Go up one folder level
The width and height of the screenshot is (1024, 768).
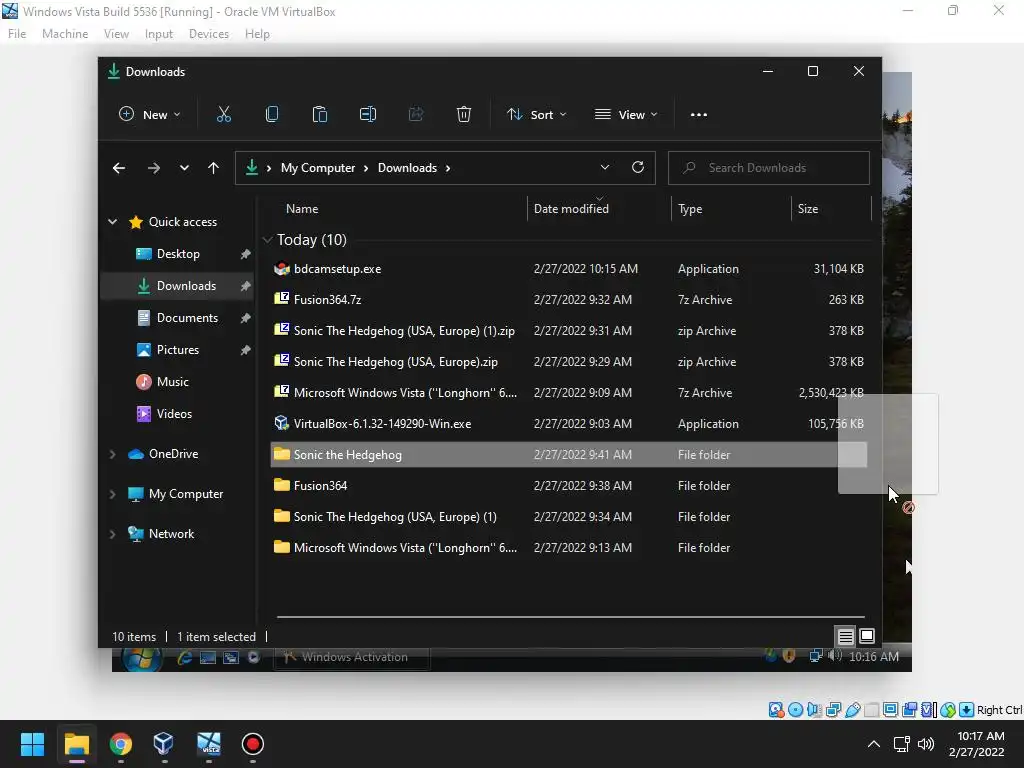coord(213,168)
